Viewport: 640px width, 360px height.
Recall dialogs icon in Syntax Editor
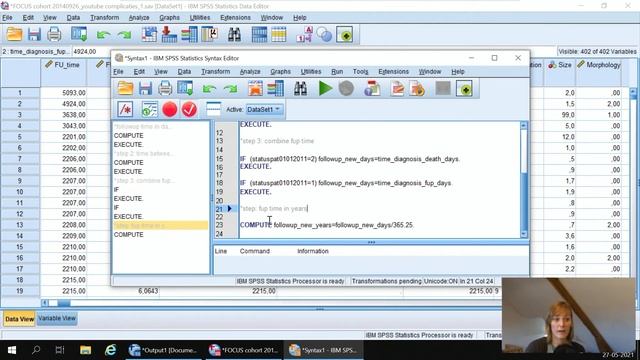pyautogui.click(x=185, y=89)
